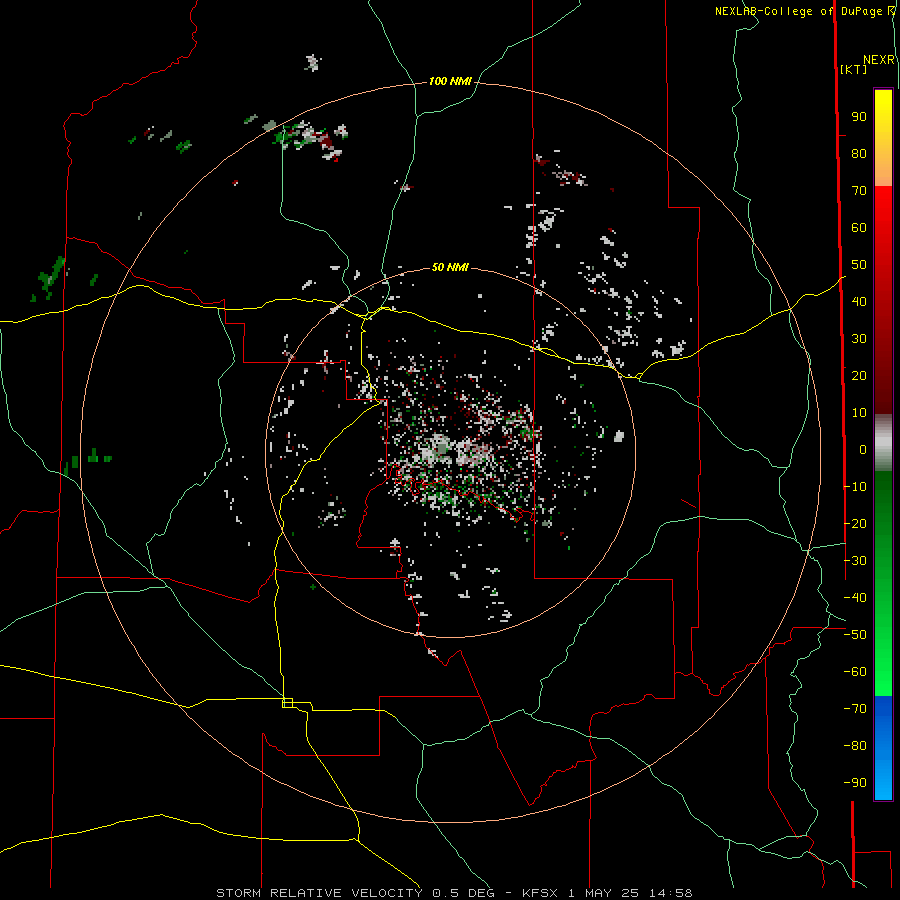Click the [KT] units label

click(x=853, y=69)
